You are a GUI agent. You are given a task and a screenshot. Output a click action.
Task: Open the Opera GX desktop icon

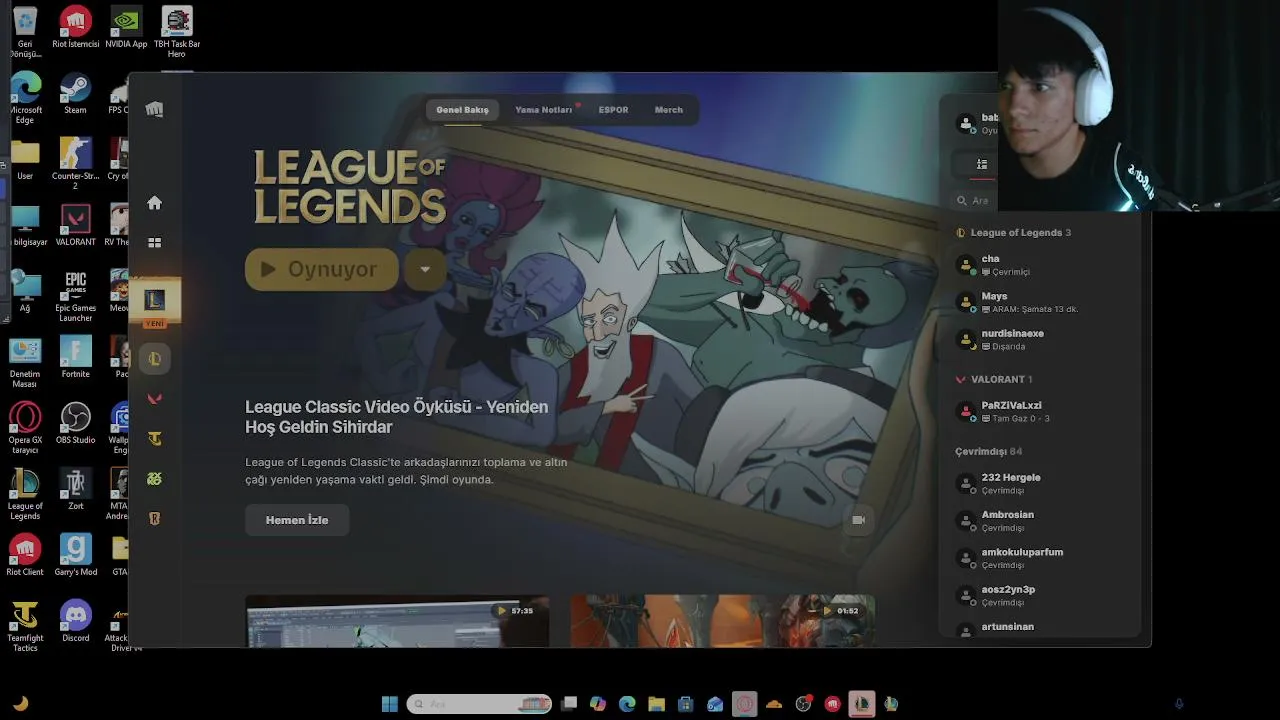(25, 428)
